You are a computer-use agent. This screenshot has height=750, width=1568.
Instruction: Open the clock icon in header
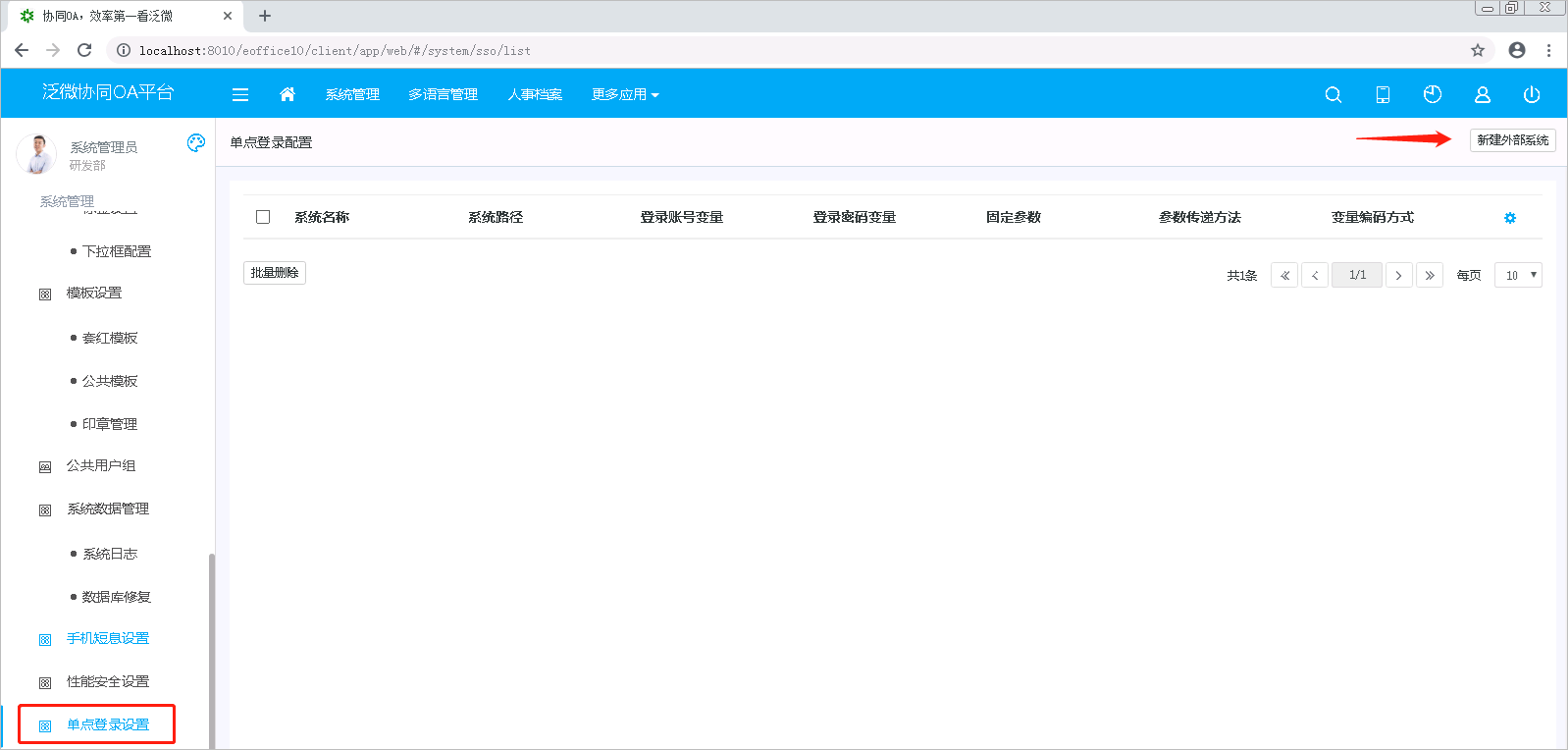[1433, 94]
